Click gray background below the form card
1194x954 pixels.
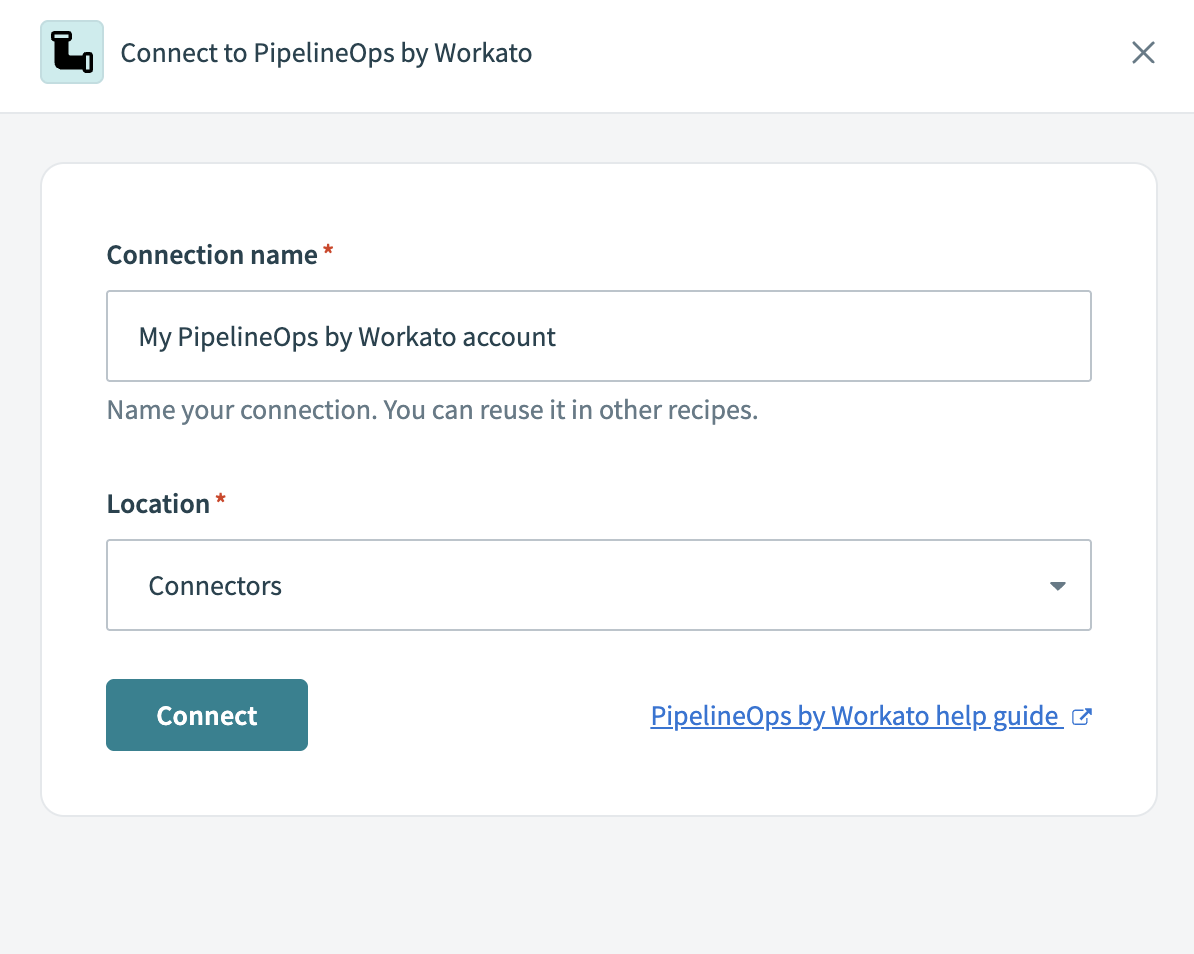(598, 885)
